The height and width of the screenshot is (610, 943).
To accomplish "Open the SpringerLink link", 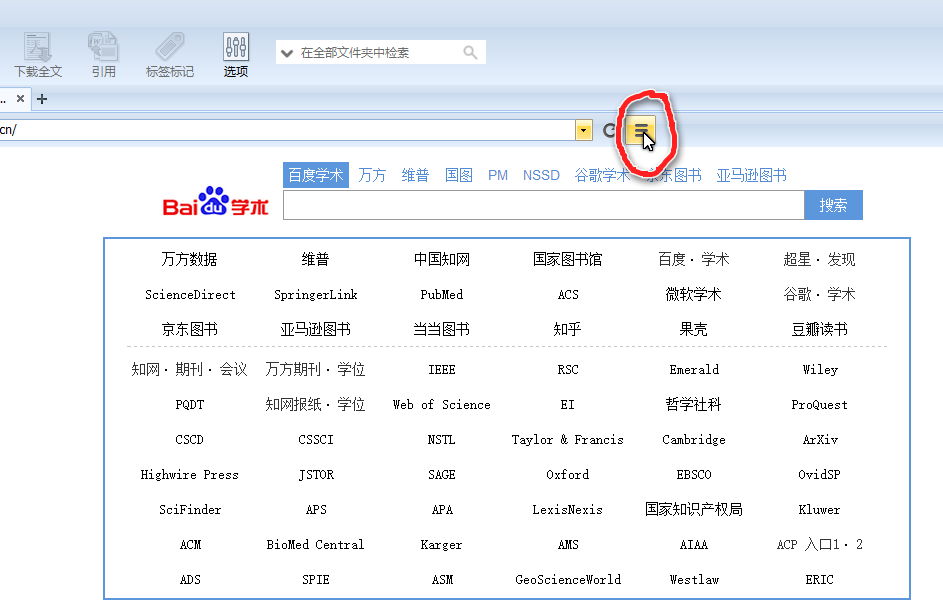I will pos(316,295).
